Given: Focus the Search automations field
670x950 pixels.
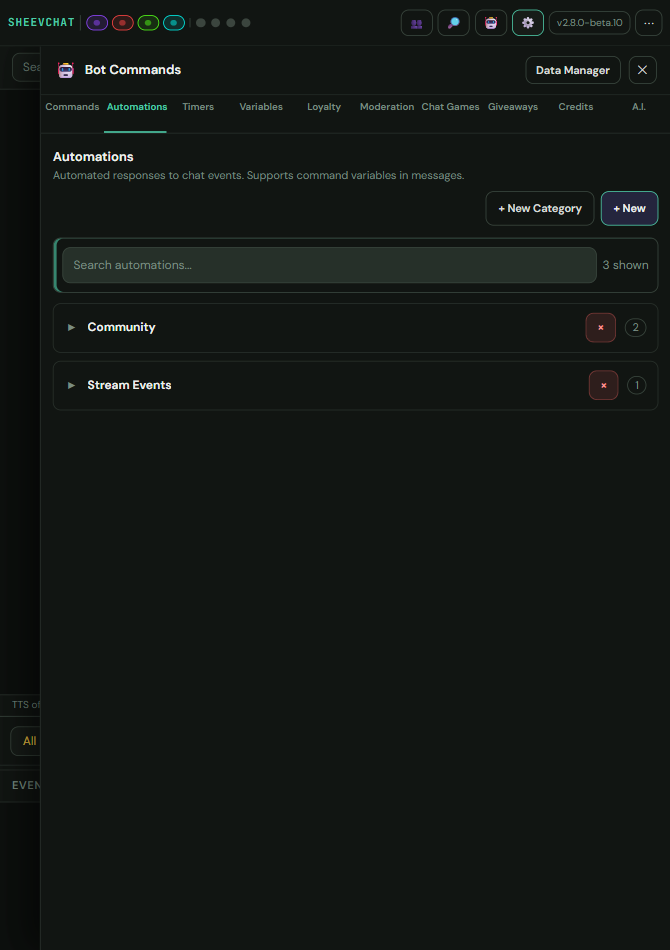Looking at the screenshot, I should point(330,265).
